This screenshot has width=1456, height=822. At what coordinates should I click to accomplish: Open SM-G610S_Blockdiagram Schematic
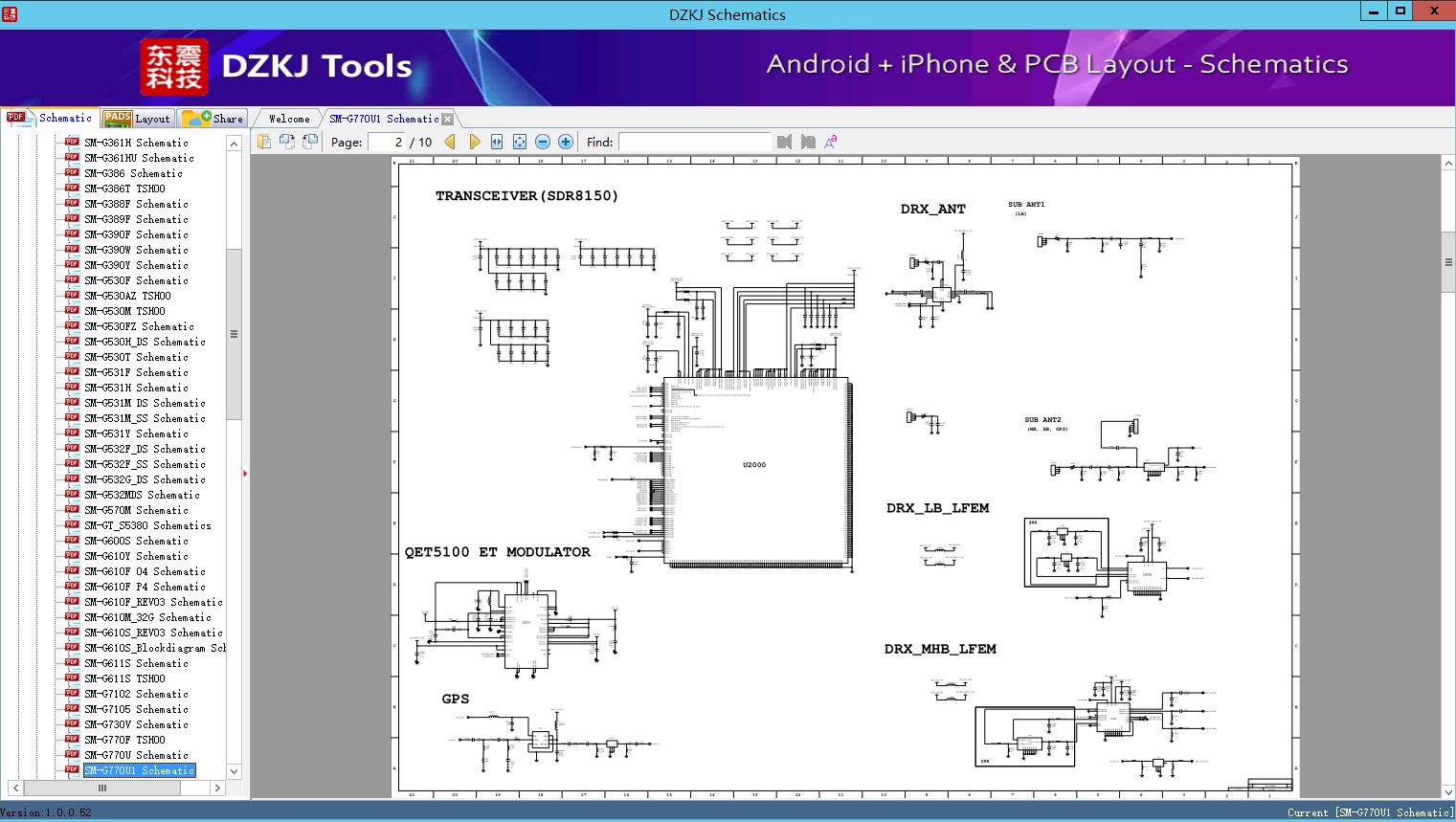(x=155, y=648)
